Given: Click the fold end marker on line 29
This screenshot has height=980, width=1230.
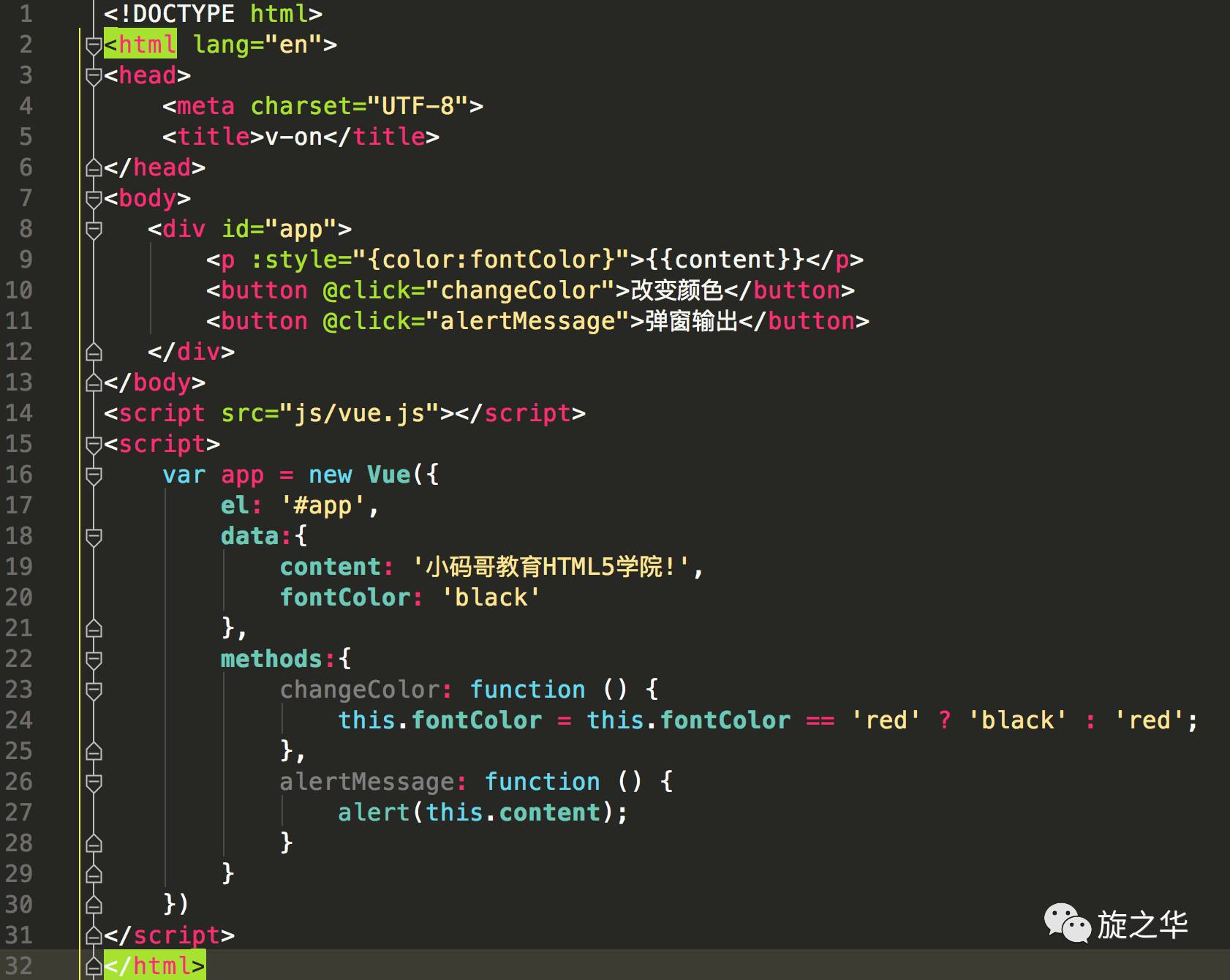Looking at the screenshot, I should point(94,875).
